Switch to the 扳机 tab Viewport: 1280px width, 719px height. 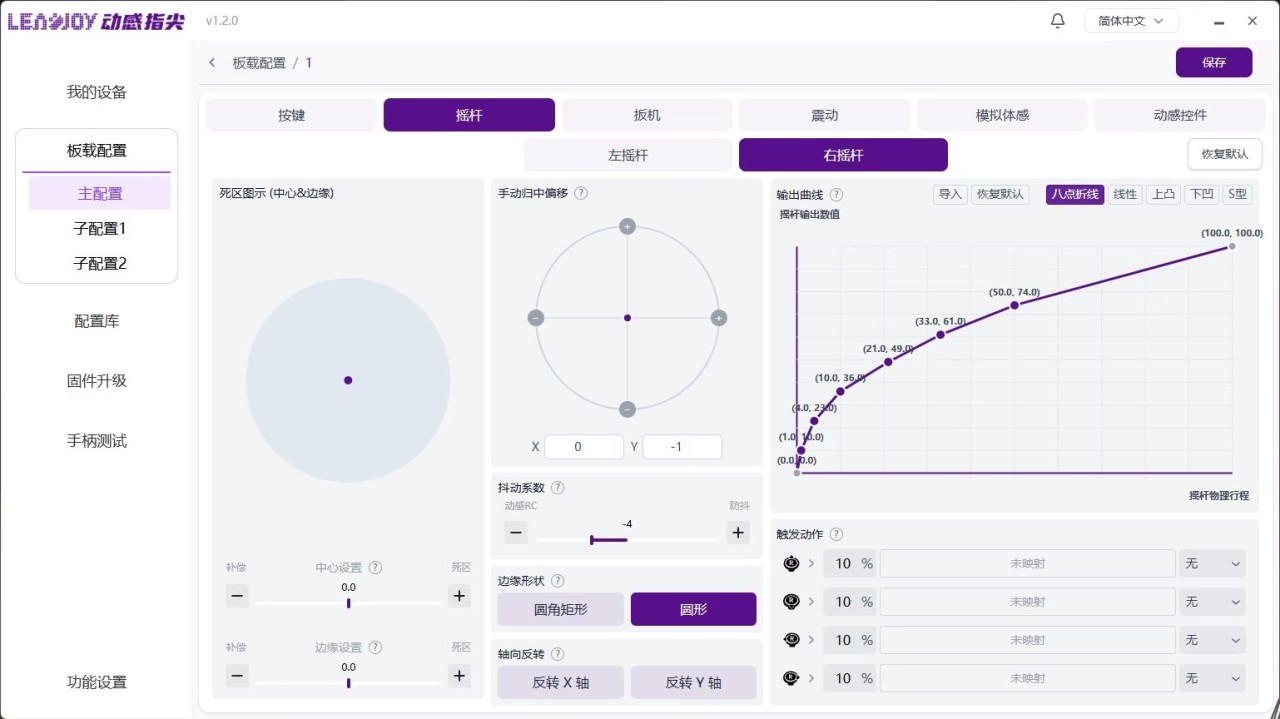click(647, 115)
